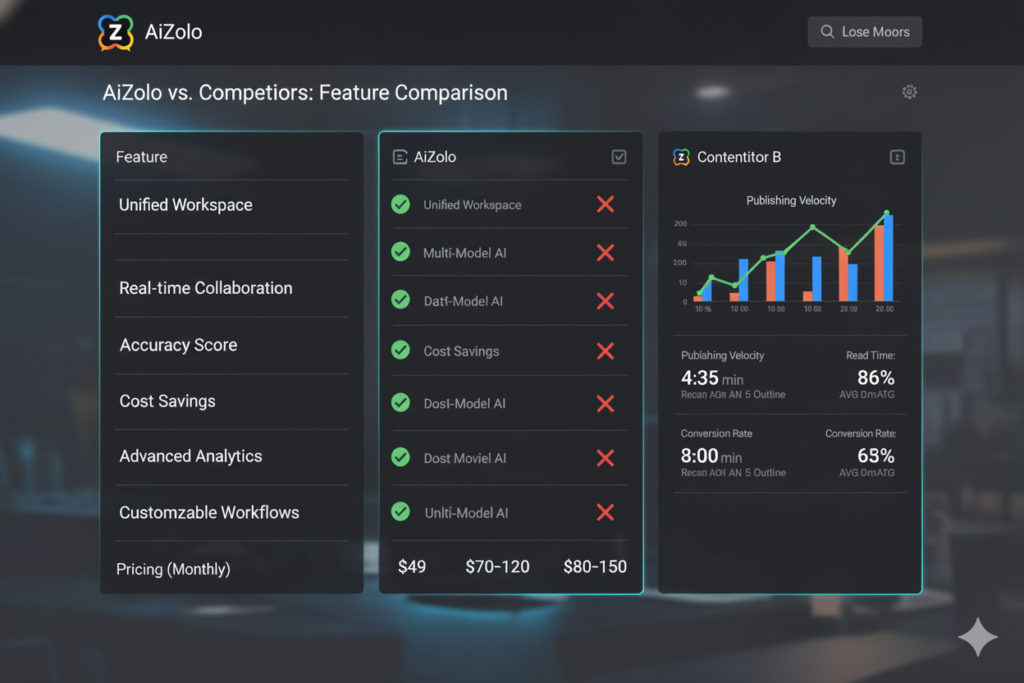Click the framed icon on the Contentitor B card

pos(897,156)
